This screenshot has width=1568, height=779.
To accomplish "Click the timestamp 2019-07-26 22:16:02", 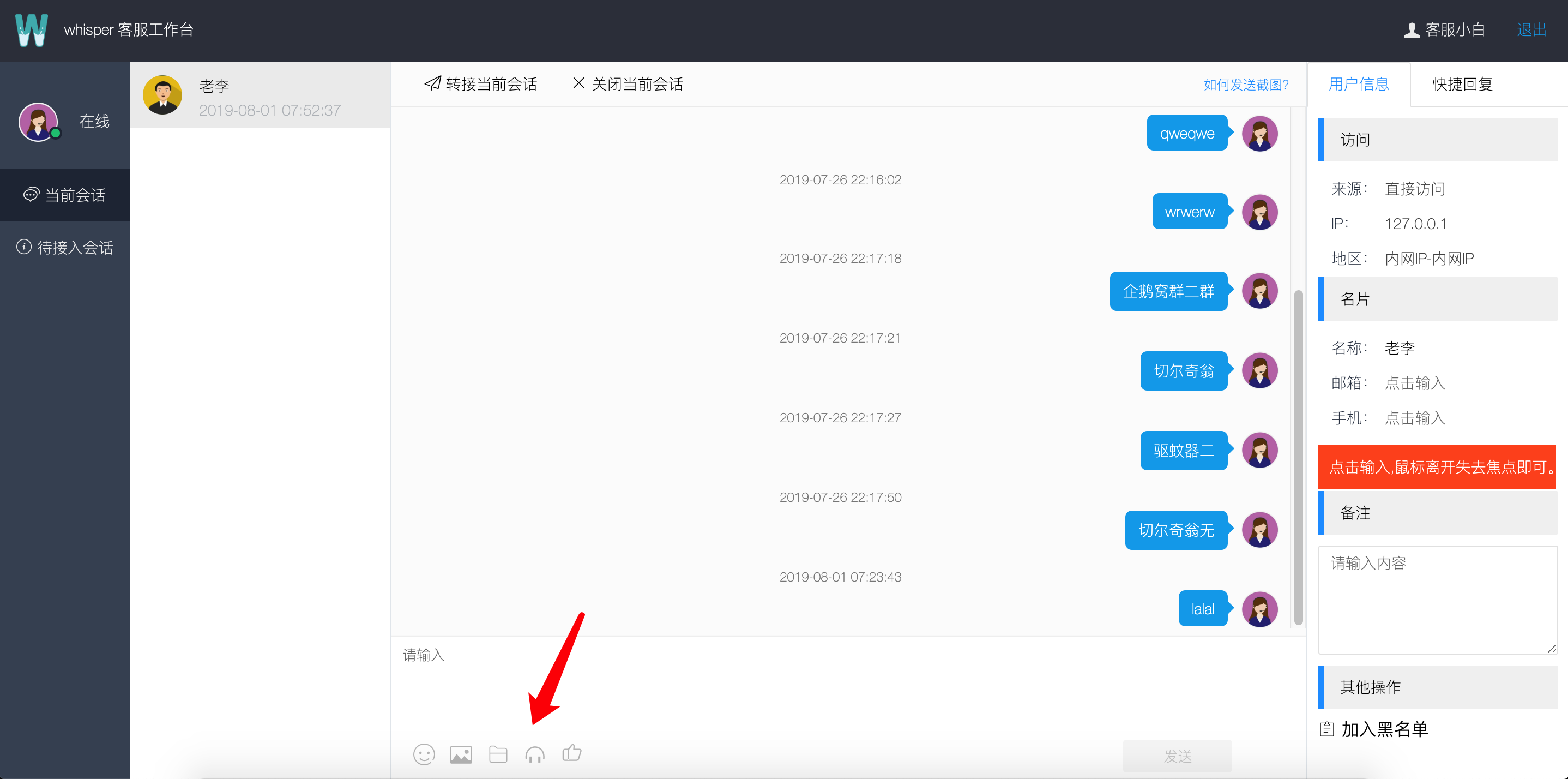I will coord(840,179).
